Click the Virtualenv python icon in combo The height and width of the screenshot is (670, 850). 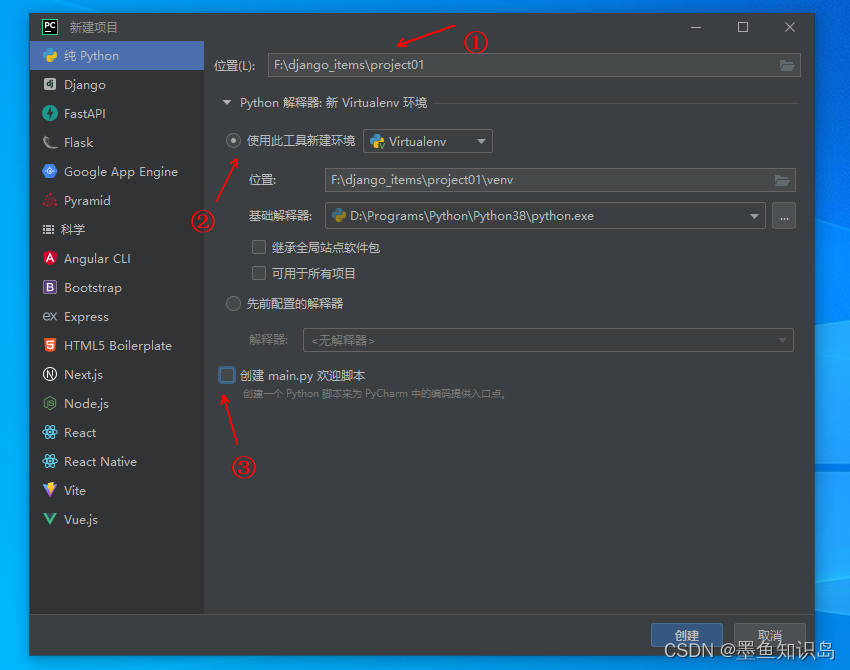(377, 141)
